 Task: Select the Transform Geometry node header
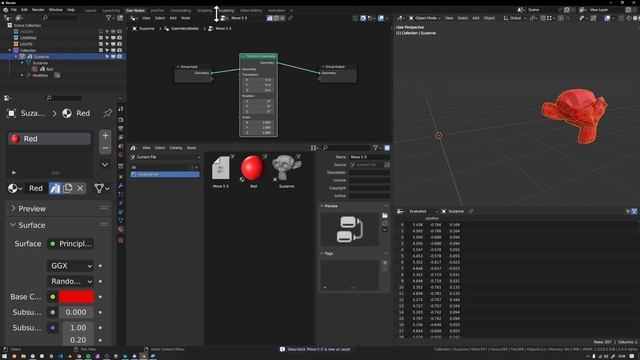click(258, 56)
